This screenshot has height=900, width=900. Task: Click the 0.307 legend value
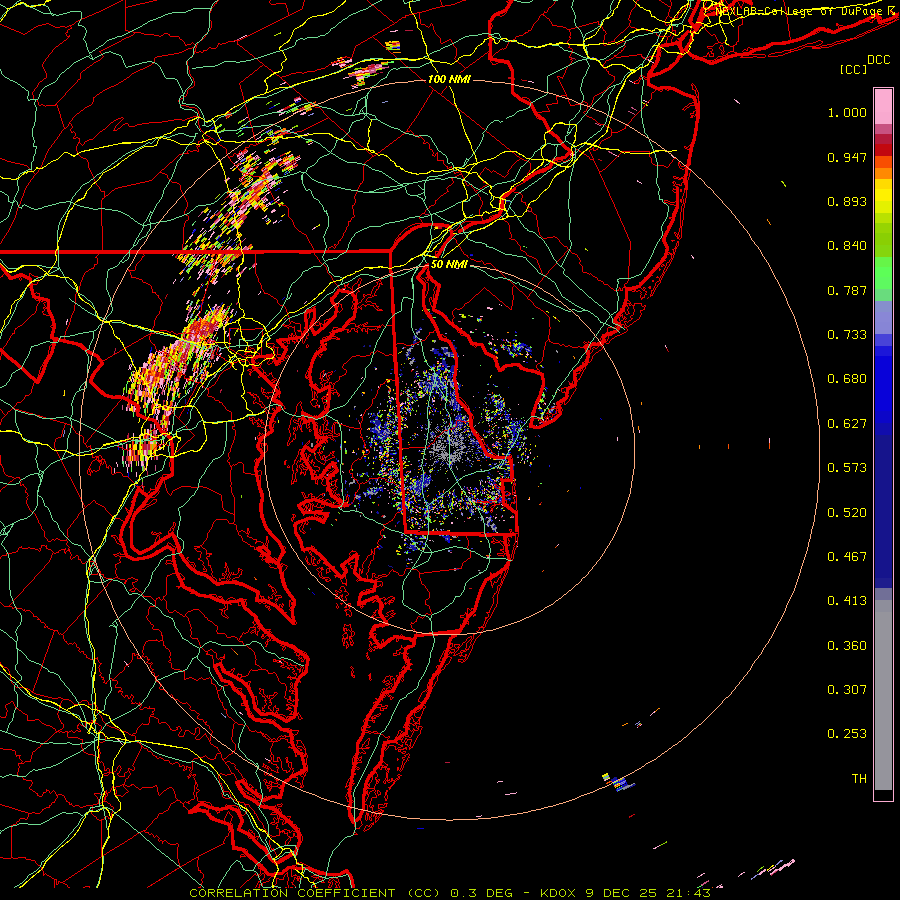847,690
